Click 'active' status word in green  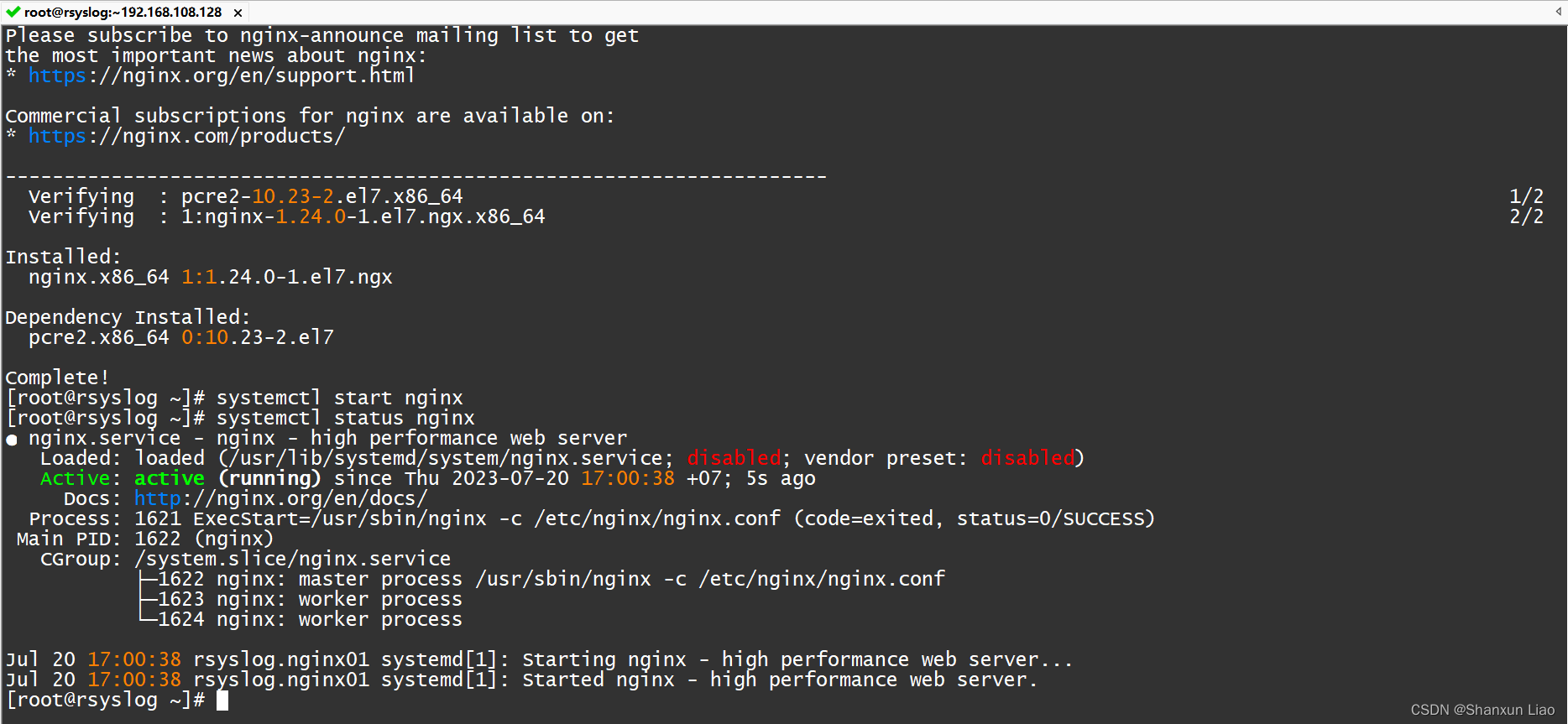170,478
